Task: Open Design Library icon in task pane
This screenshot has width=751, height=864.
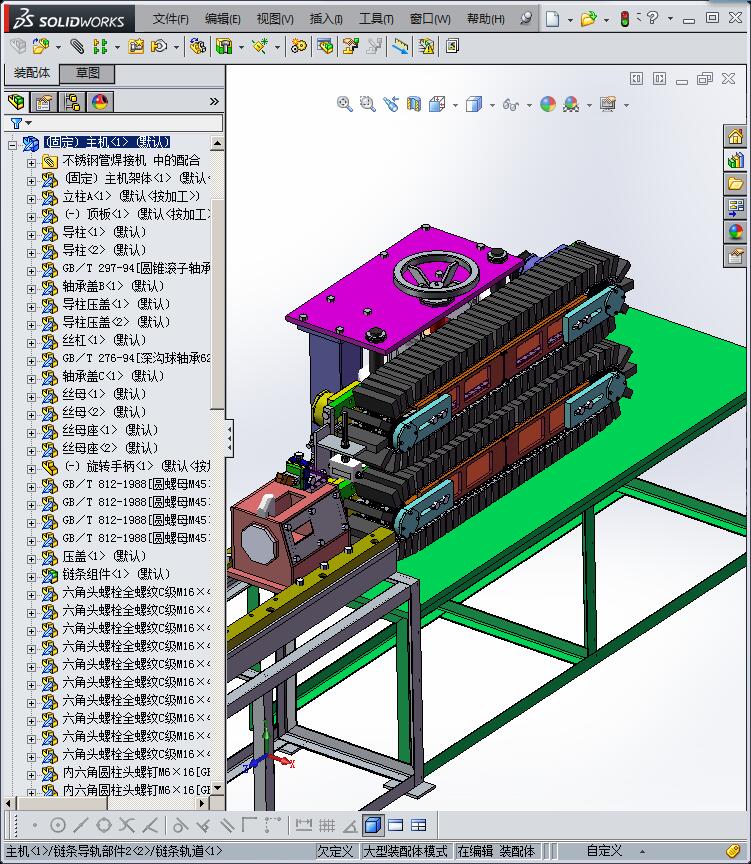Action: (736, 160)
